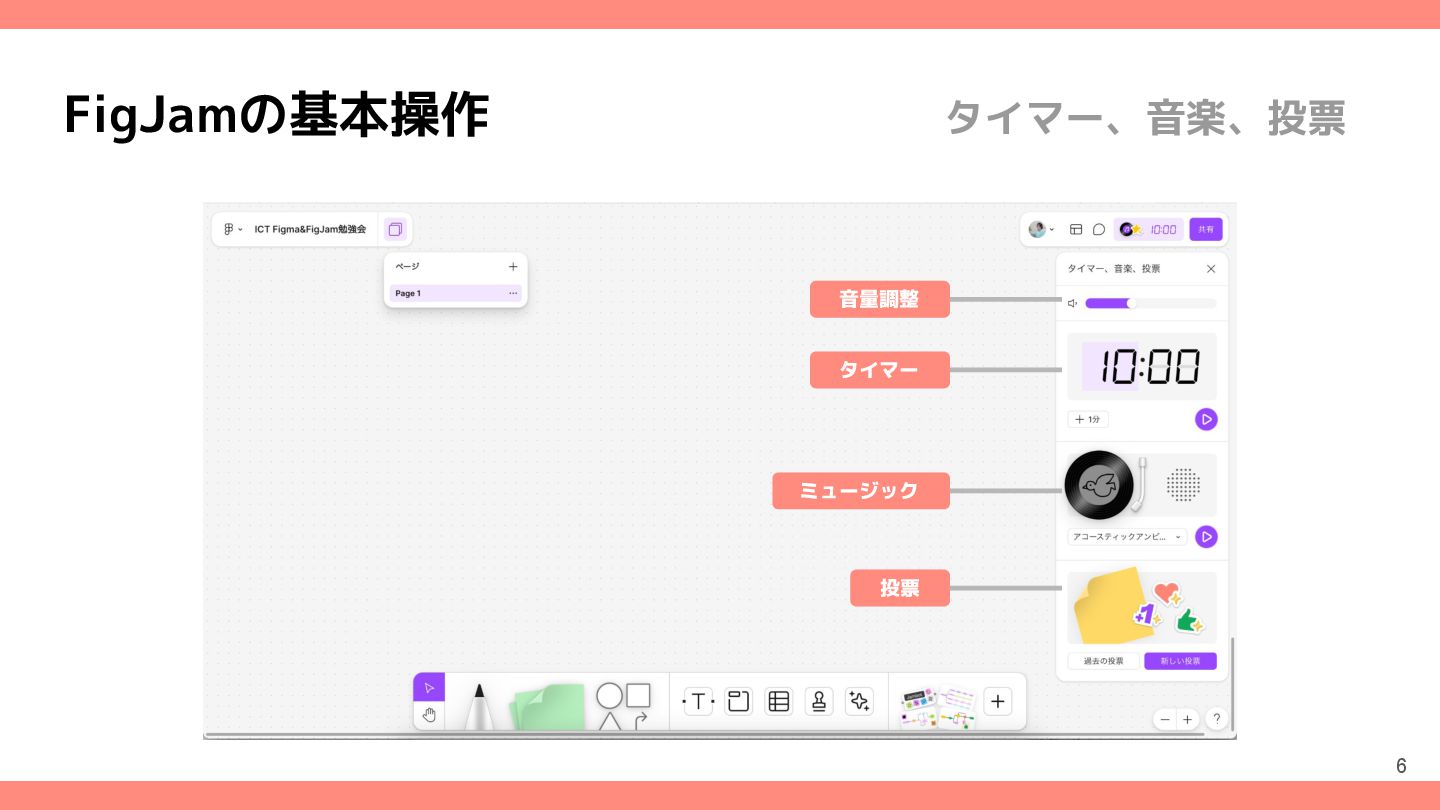The image size is (1440, 810).
Task: Select the marker pen tool
Action: click(479, 707)
